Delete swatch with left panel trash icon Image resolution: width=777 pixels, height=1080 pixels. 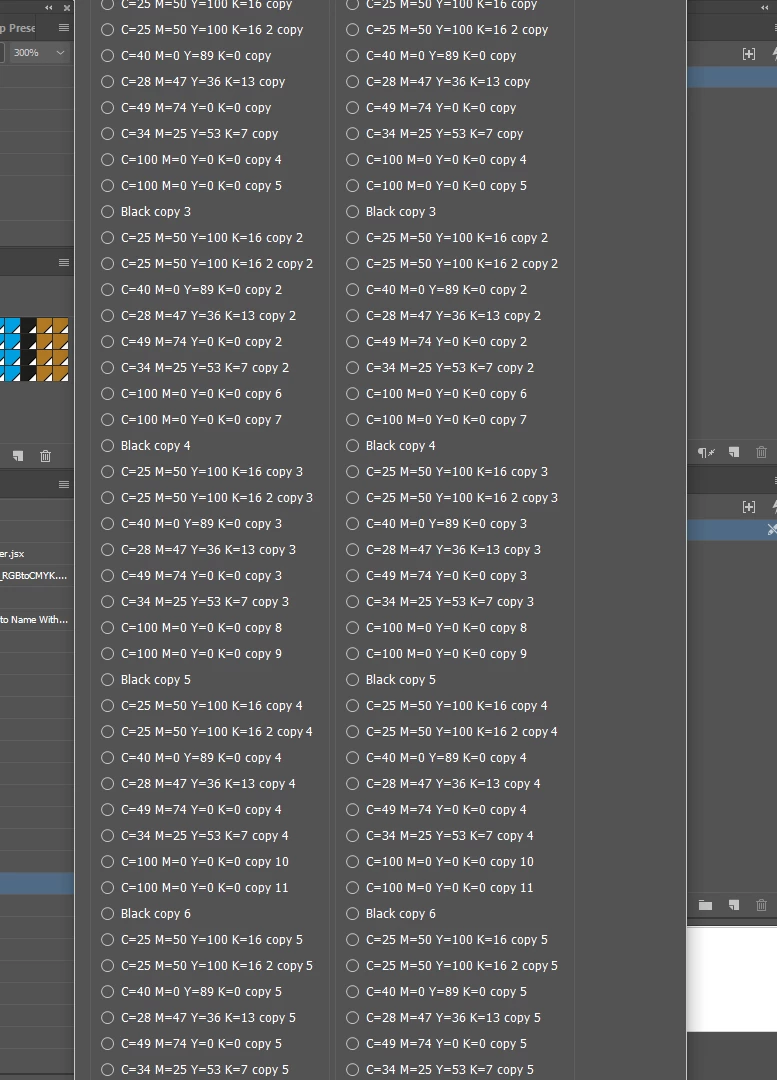click(45, 456)
